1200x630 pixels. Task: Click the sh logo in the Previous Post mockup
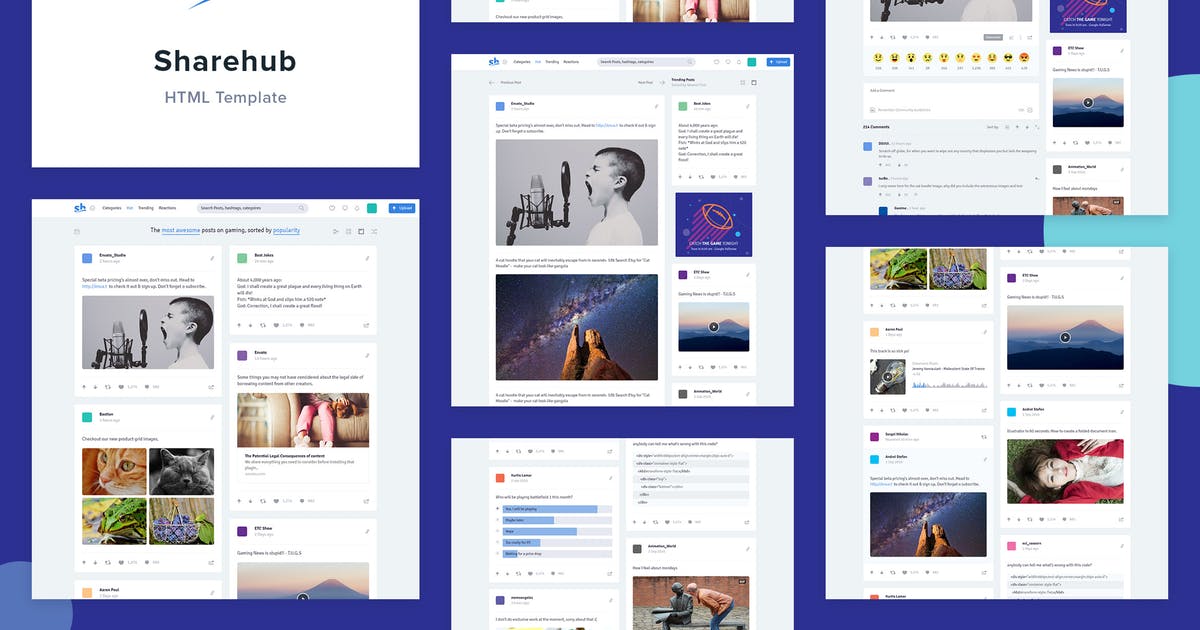coord(493,62)
